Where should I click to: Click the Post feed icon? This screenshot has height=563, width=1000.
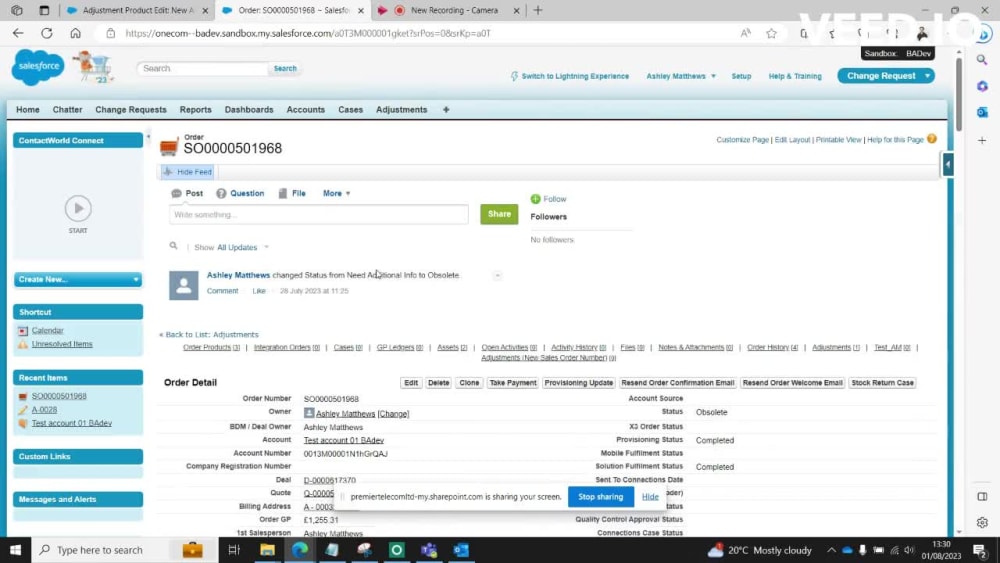[x=176, y=193]
